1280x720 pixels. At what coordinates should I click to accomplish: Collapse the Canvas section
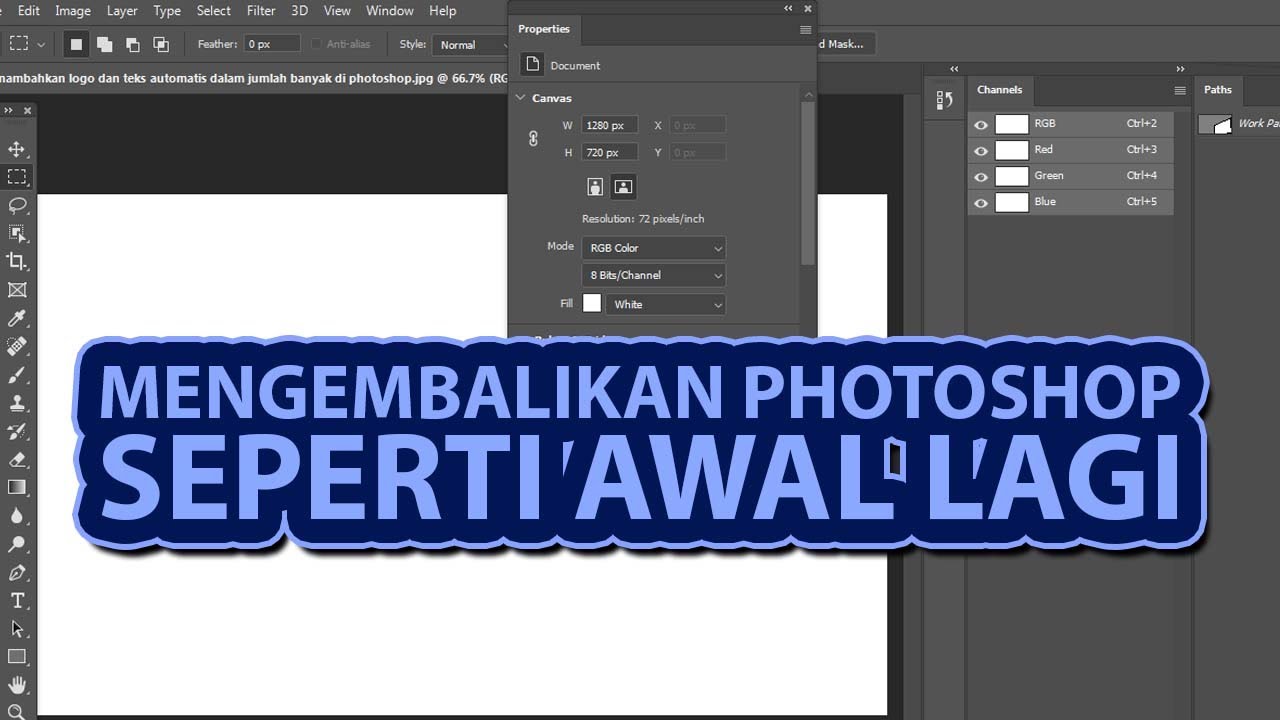tap(521, 98)
